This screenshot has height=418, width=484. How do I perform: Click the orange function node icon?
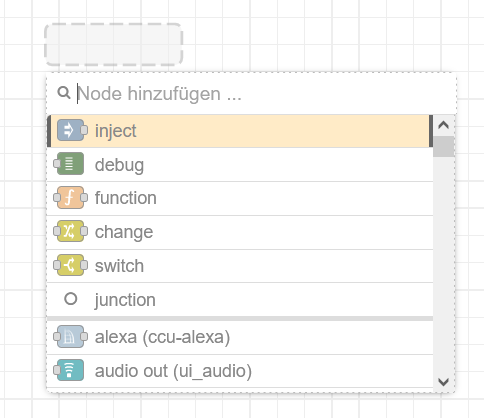click(x=70, y=198)
